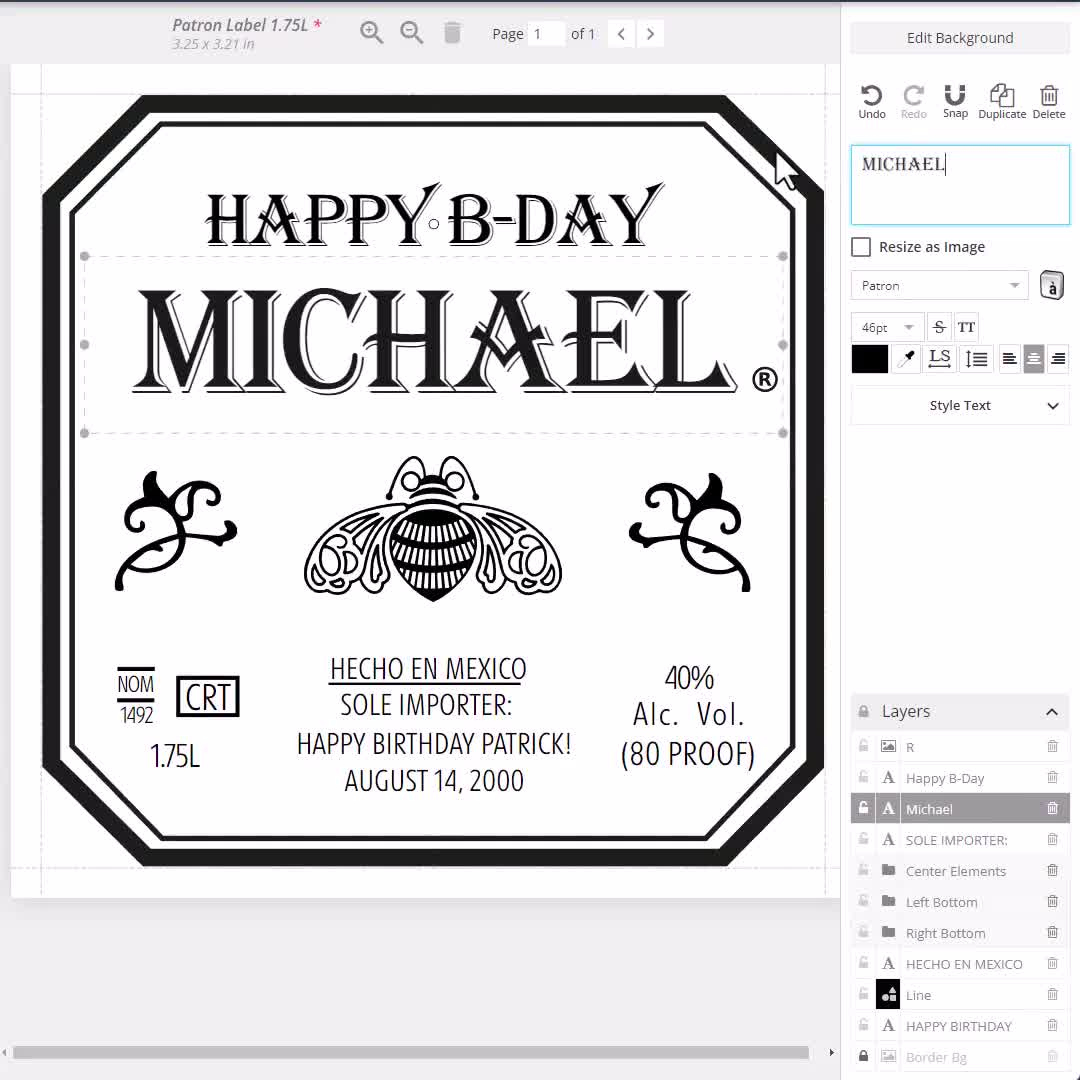Toggle lock on the Happy B-Day layer
This screenshot has height=1080, width=1080.
pos(863,777)
